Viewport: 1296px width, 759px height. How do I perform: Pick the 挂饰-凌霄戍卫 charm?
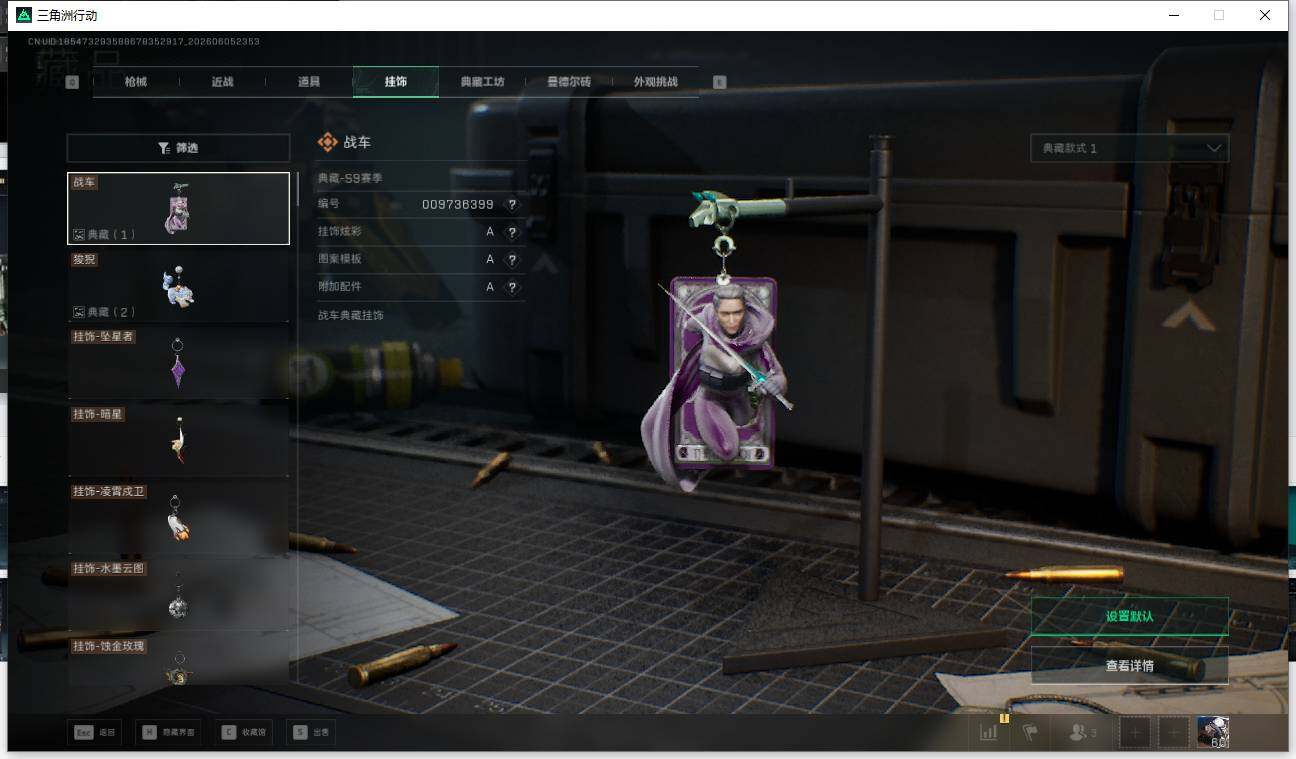(178, 517)
